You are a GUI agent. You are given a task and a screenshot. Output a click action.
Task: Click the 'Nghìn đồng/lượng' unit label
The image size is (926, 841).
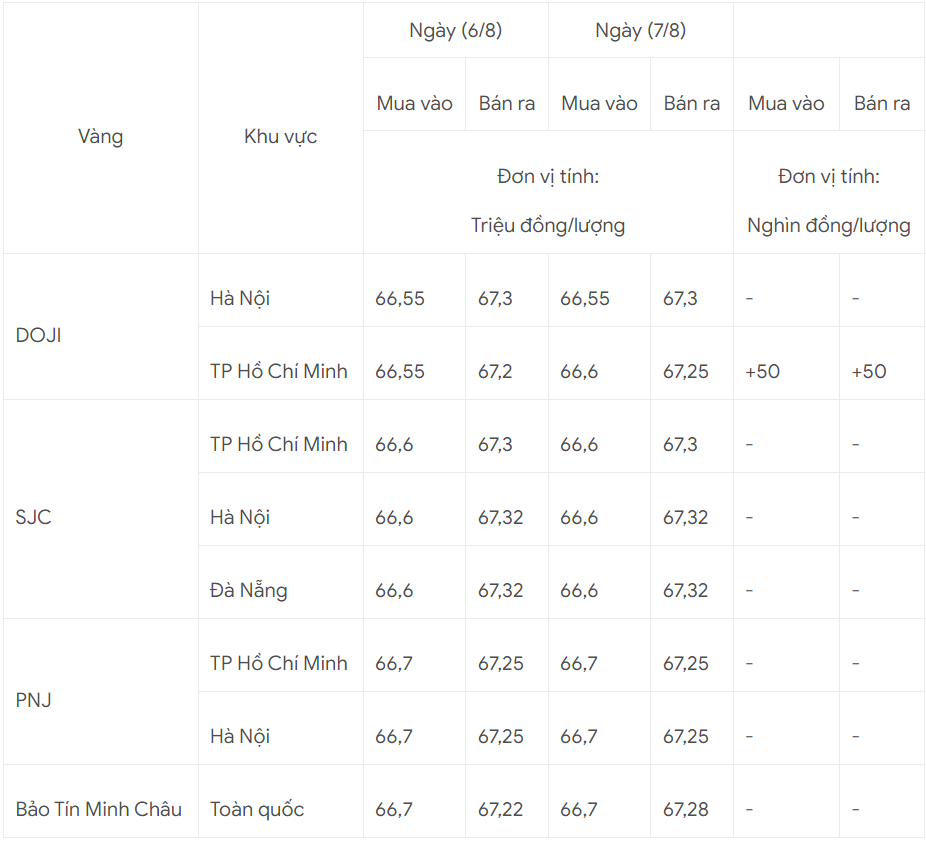coord(828,225)
